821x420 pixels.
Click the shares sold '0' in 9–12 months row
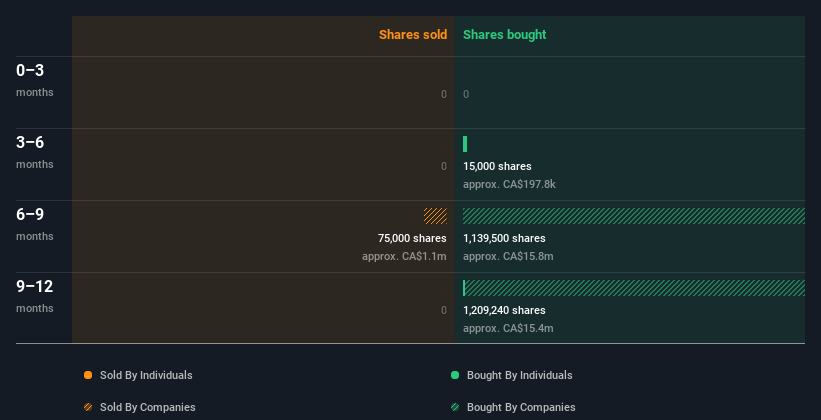(x=443, y=311)
